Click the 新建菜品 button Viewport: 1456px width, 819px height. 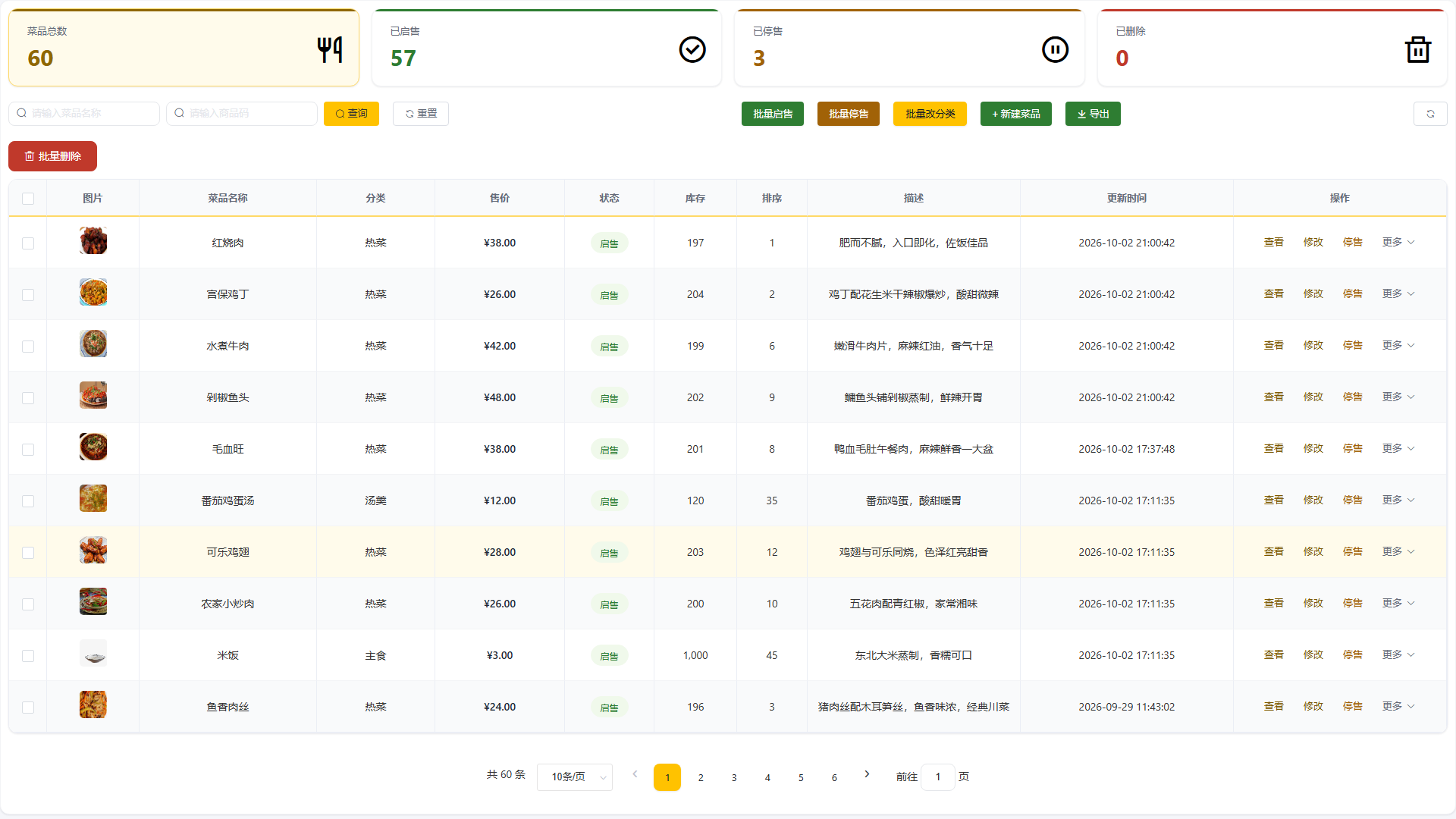tap(1016, 114)
